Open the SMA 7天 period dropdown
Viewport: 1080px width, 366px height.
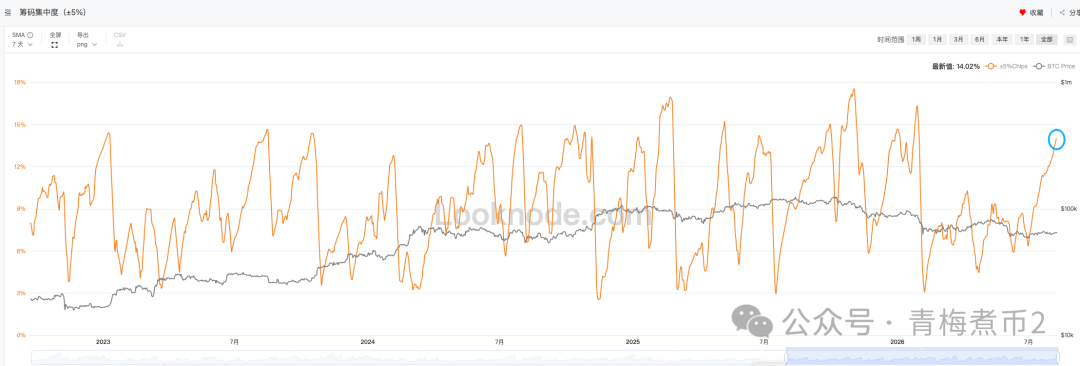pyautogui.click(x=22, y=44)
